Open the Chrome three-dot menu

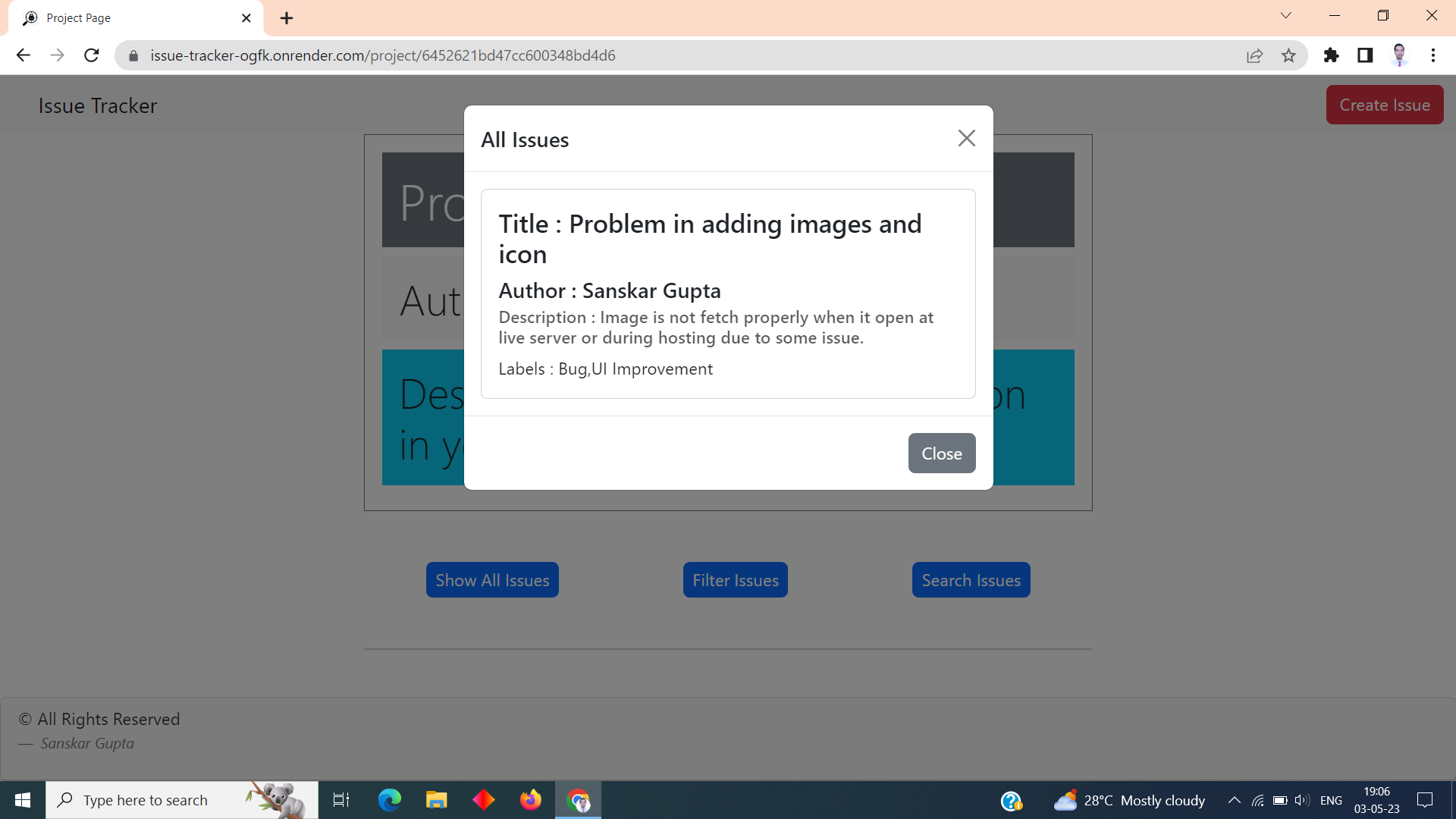click(x=1433, y=55)
